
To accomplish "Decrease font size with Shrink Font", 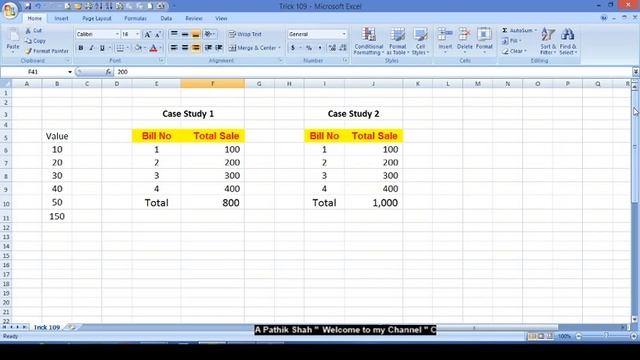I will (158, 34).
